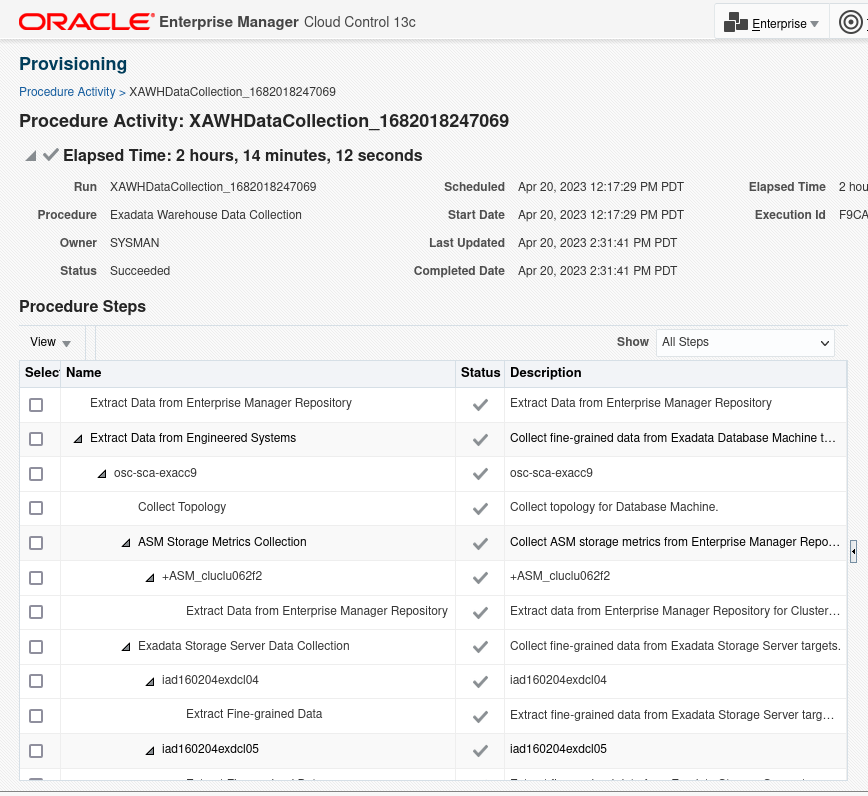Screen dimensions: 868x796
Task: Click the Completed Date value
Action: pyautogui.click(x=597, y=271)
